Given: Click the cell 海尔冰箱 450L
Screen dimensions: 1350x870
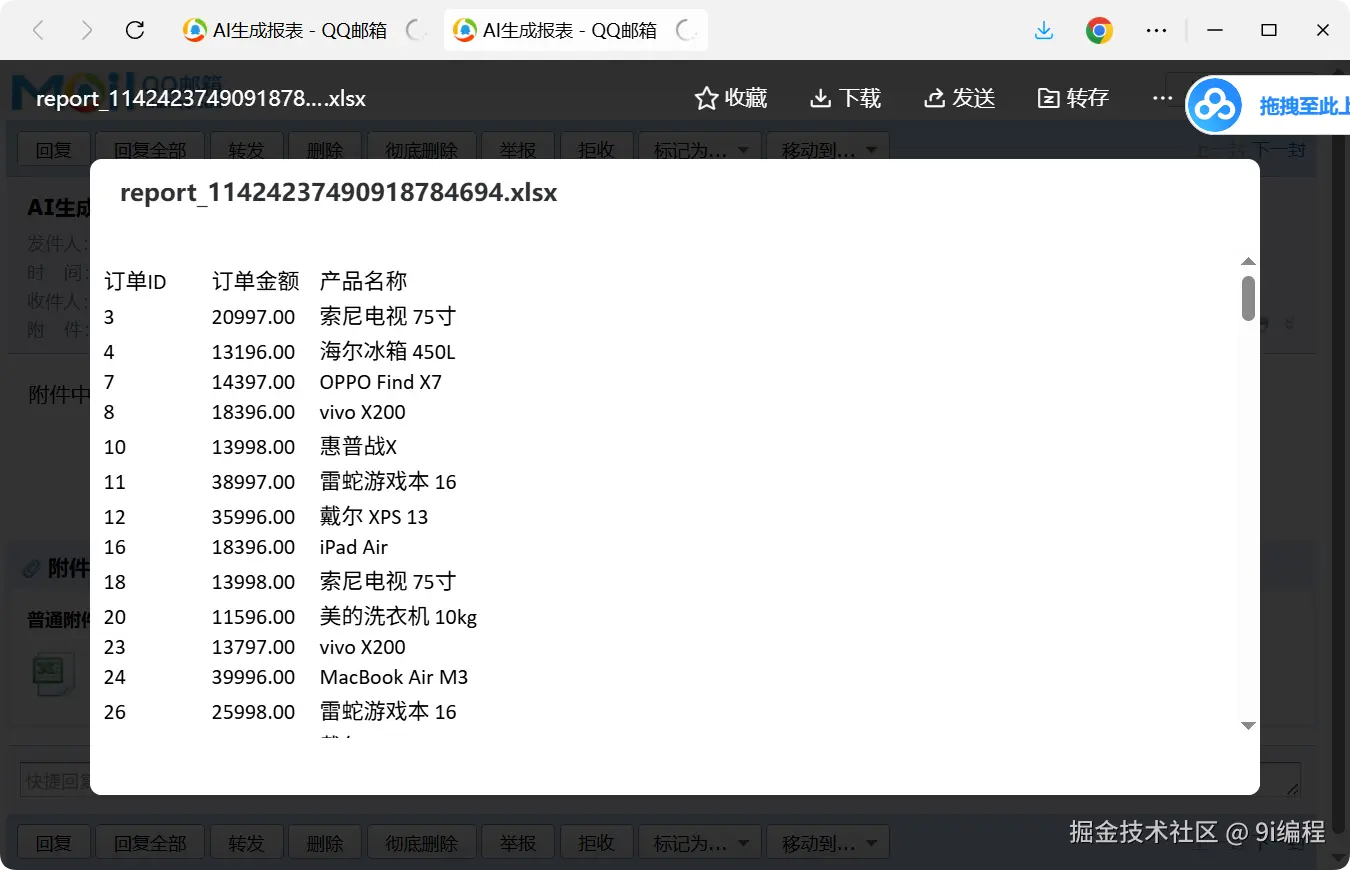Looking at the screenshot, I should click(388, 352).
